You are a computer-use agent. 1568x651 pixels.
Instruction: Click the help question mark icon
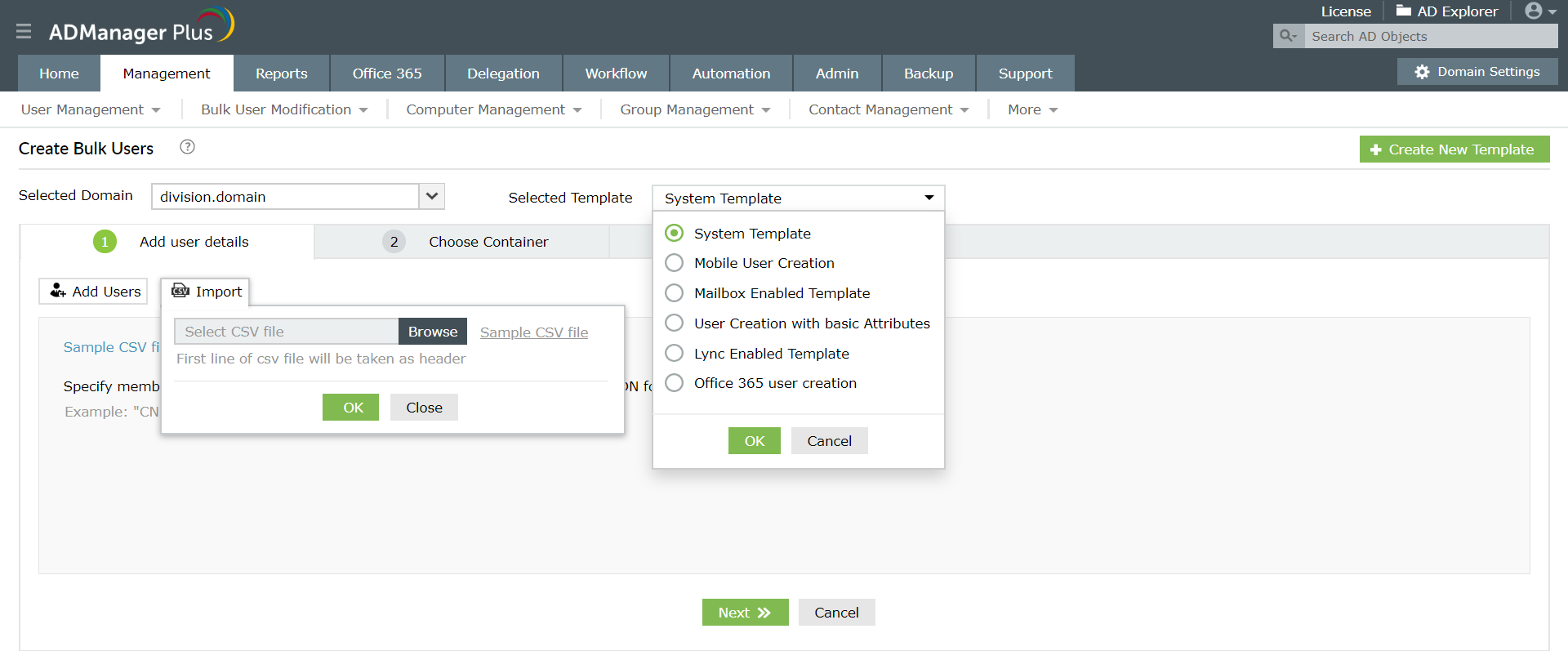[x=187, y=147]
